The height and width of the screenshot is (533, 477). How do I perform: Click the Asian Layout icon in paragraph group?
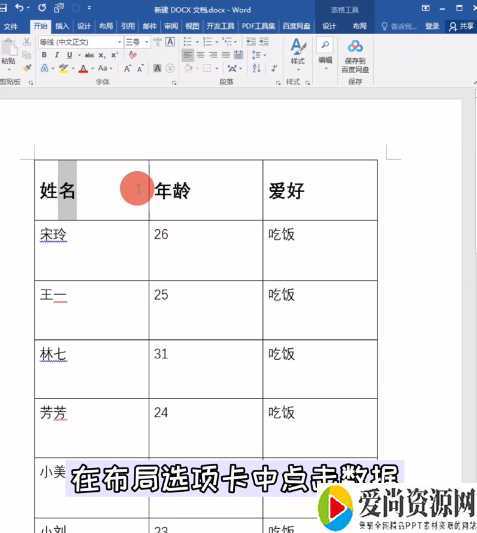tap(232, 68)
